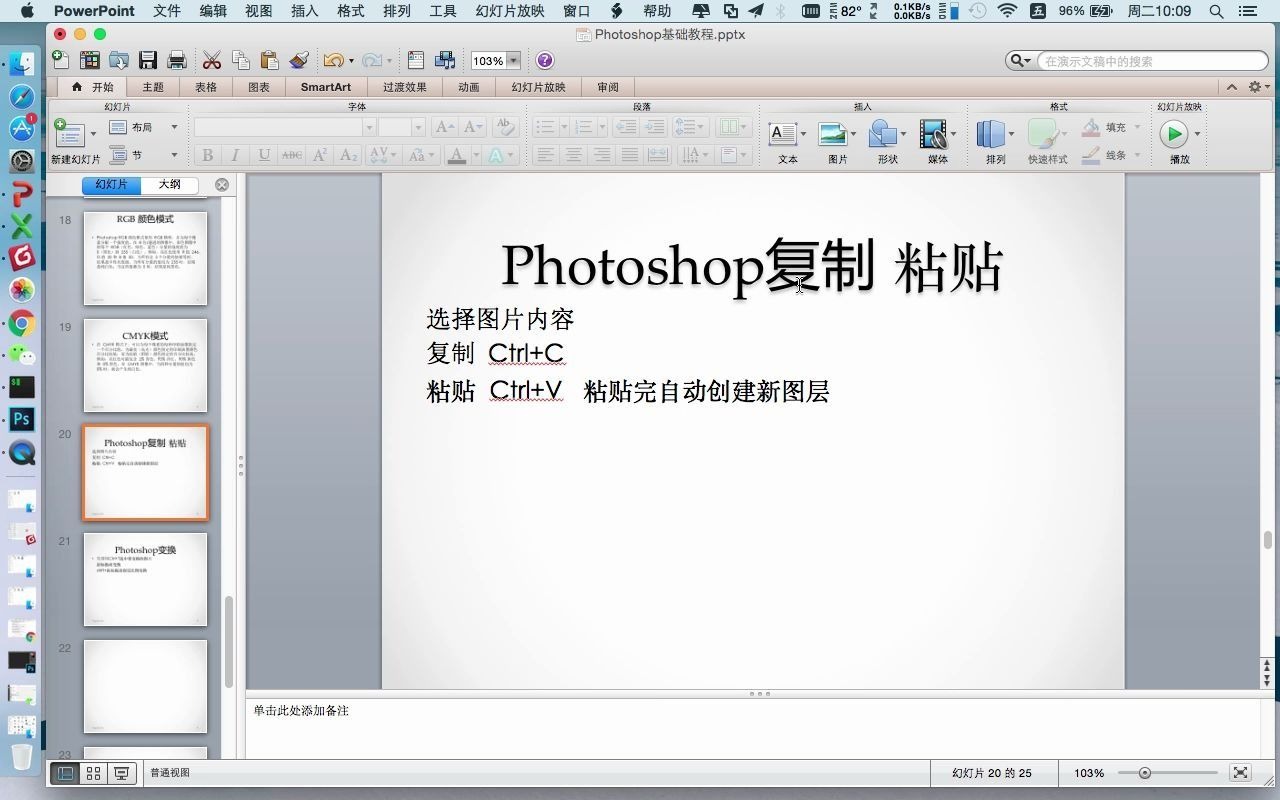Select slide 21 thumbnail in the slide panel
Screen dimensions: 1280x800
(x=145, y=580)
